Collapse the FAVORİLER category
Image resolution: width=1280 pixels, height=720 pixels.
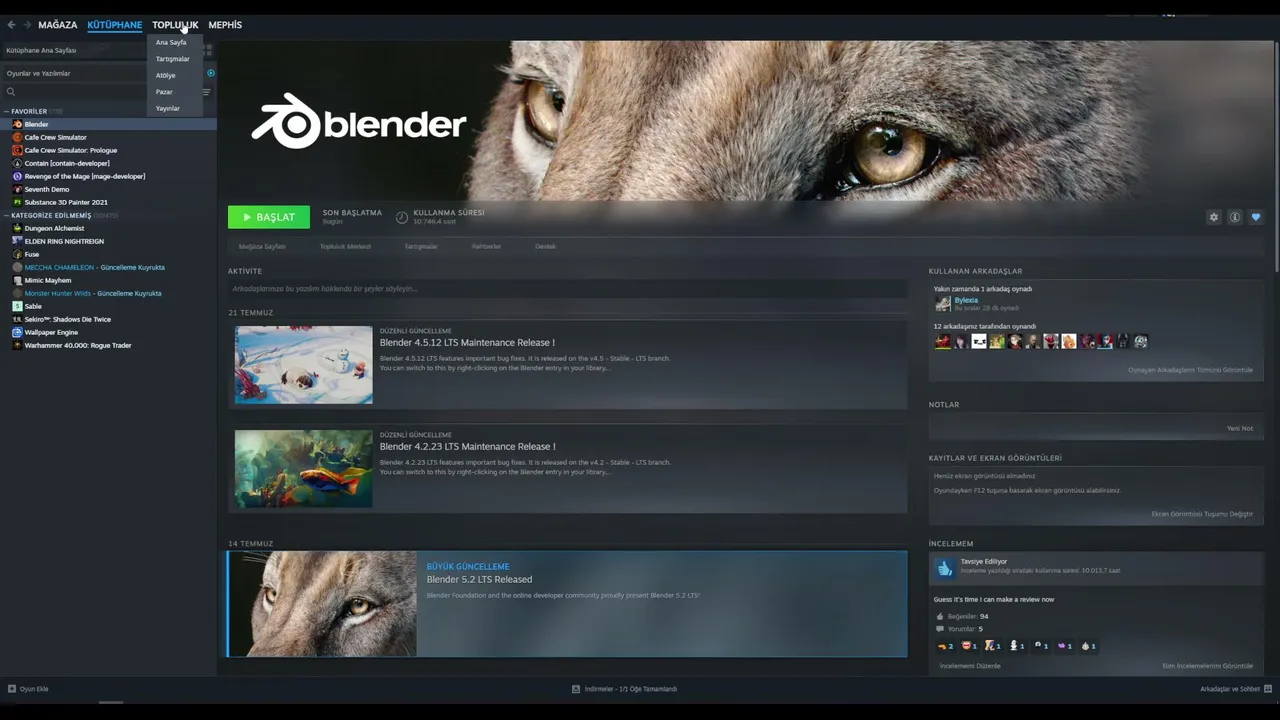(6, 111)
